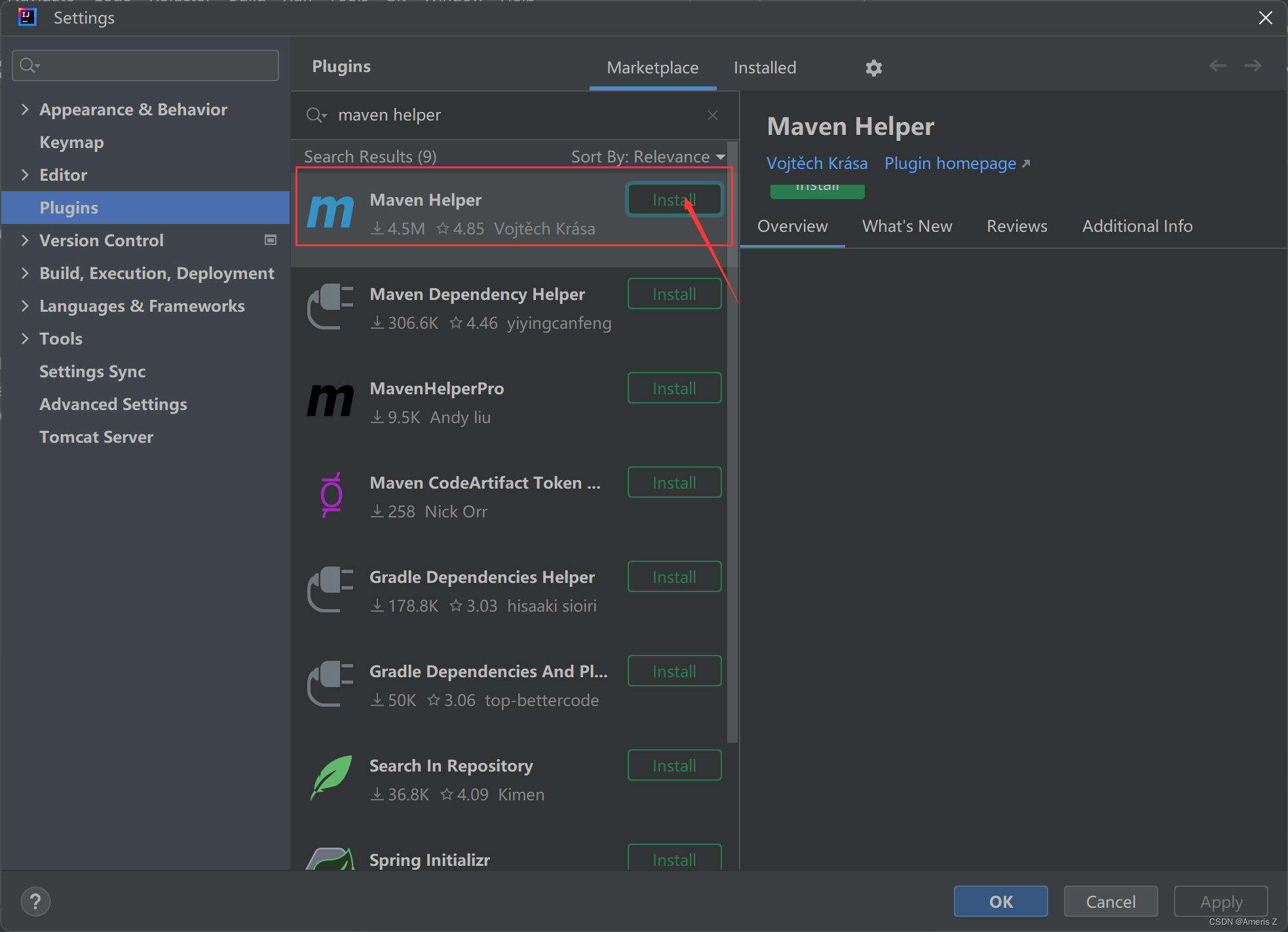This screenshot has width=1288, height=932.
Task: Click the black MavenHelperPro logo
Action: (x=331, y=400)
